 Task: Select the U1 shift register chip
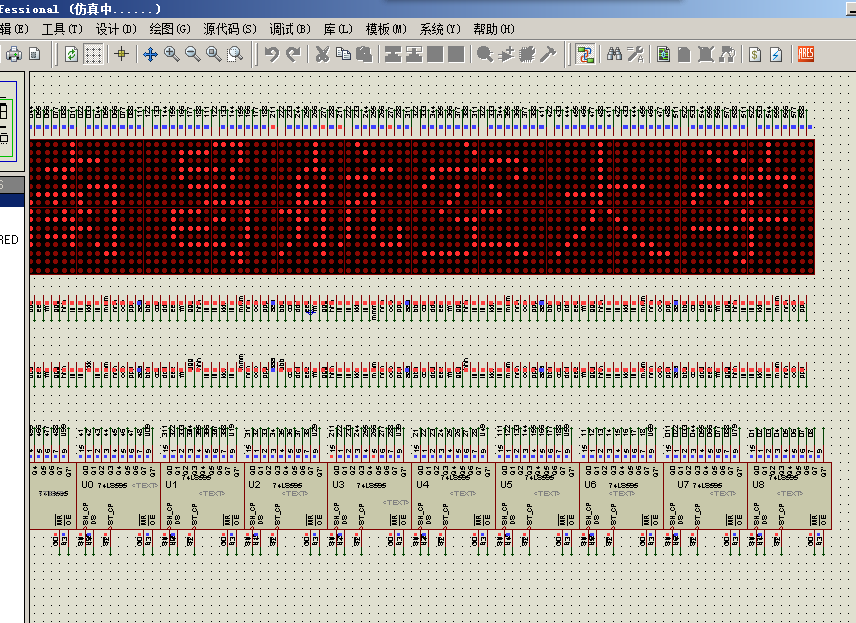click(203, 496)
